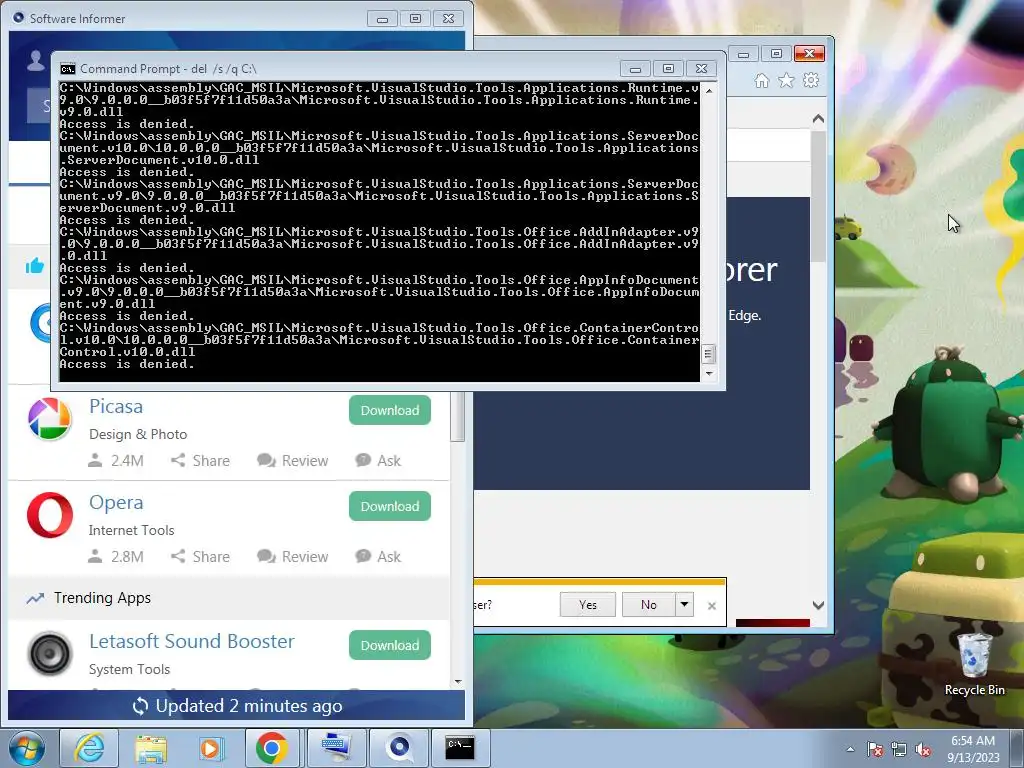Click the Opera app icon
The width and height of the screenshot is (1024, 768).
tap(50, 515)
